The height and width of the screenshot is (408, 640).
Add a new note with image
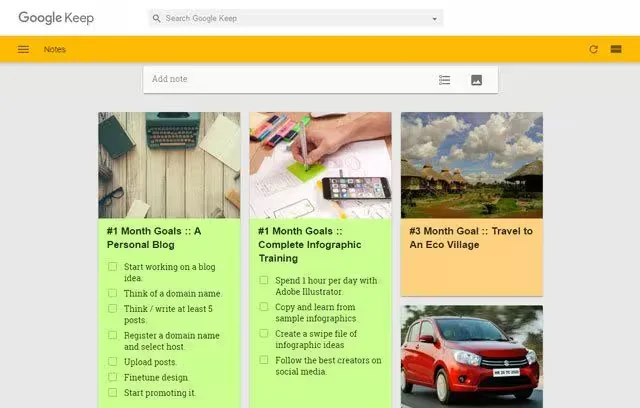click(x=476, y=80)
